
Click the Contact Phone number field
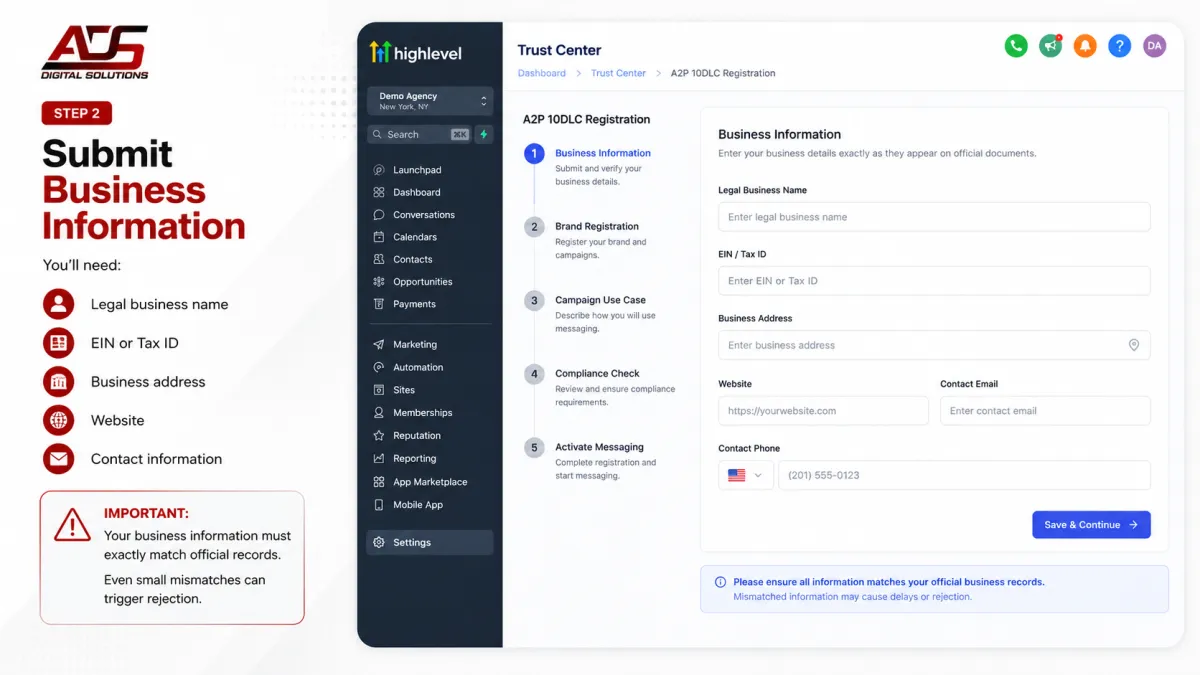point(964,475)
